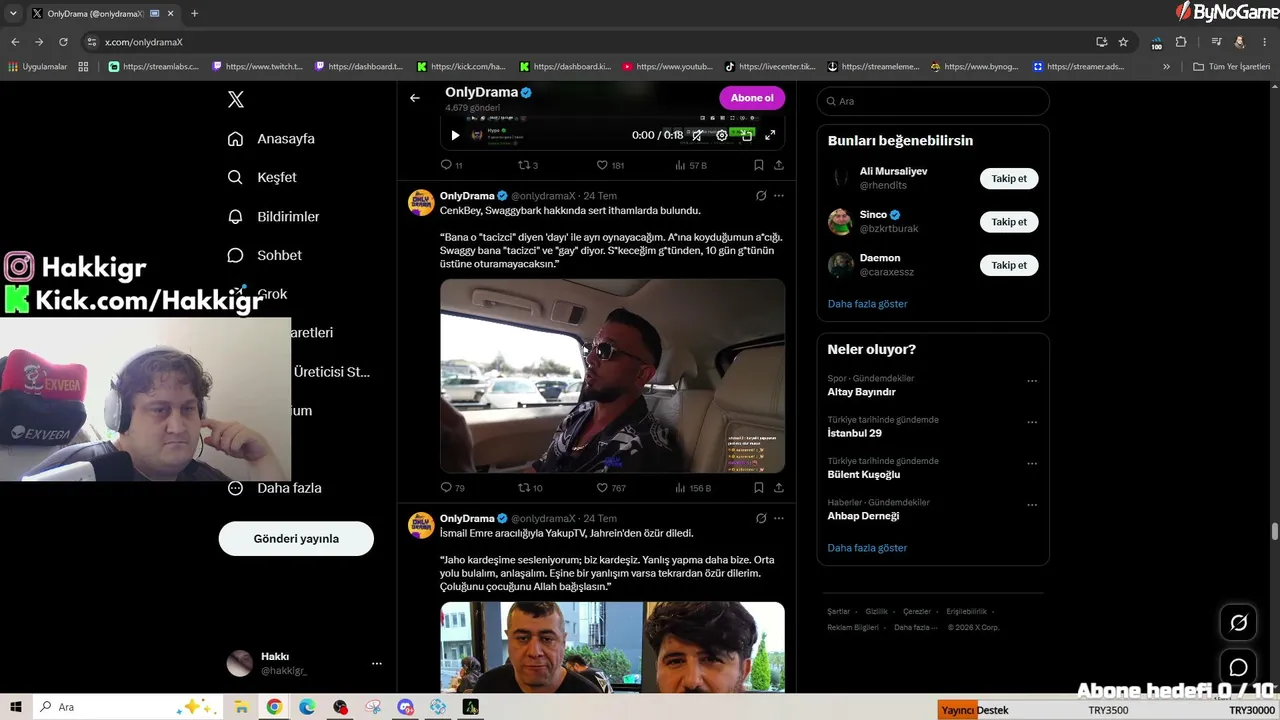Open the floating Grok button
Viewport: 1280px width, 720px height.
point(1239,623)
